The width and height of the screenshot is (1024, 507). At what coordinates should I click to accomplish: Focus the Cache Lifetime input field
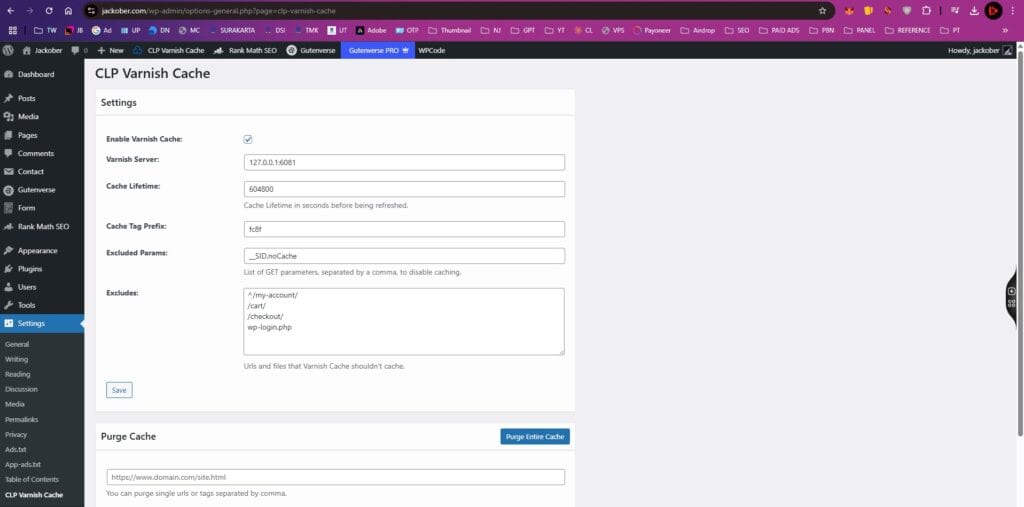coord(404,189)
